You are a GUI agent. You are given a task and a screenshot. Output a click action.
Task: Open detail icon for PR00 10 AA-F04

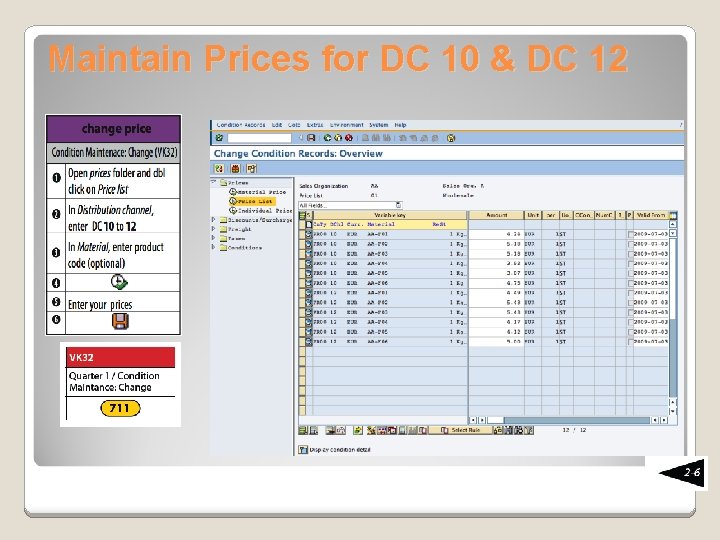pos(309,264)
